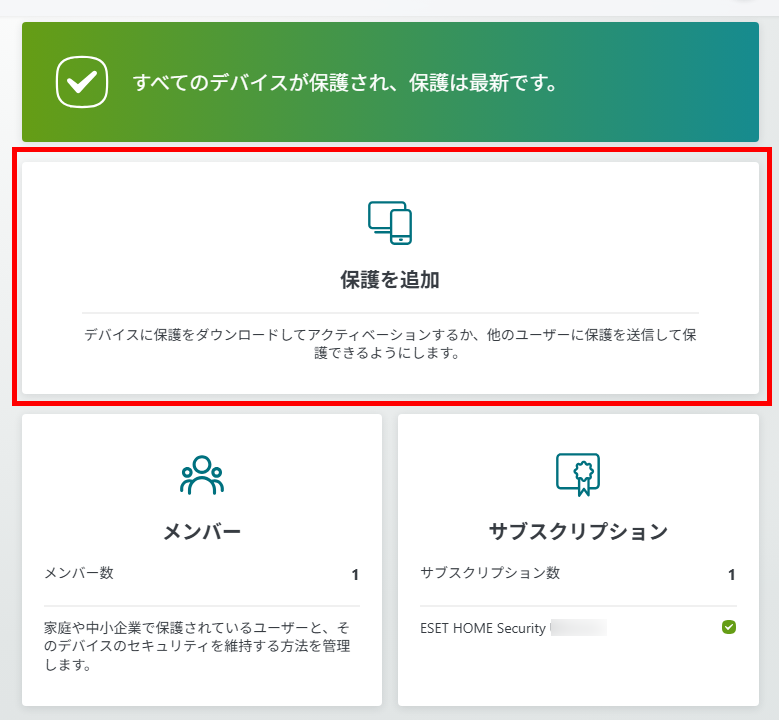Screen dimensions: 779x720
Task: Click the subscription count value 1
Action: click(731, 574)
